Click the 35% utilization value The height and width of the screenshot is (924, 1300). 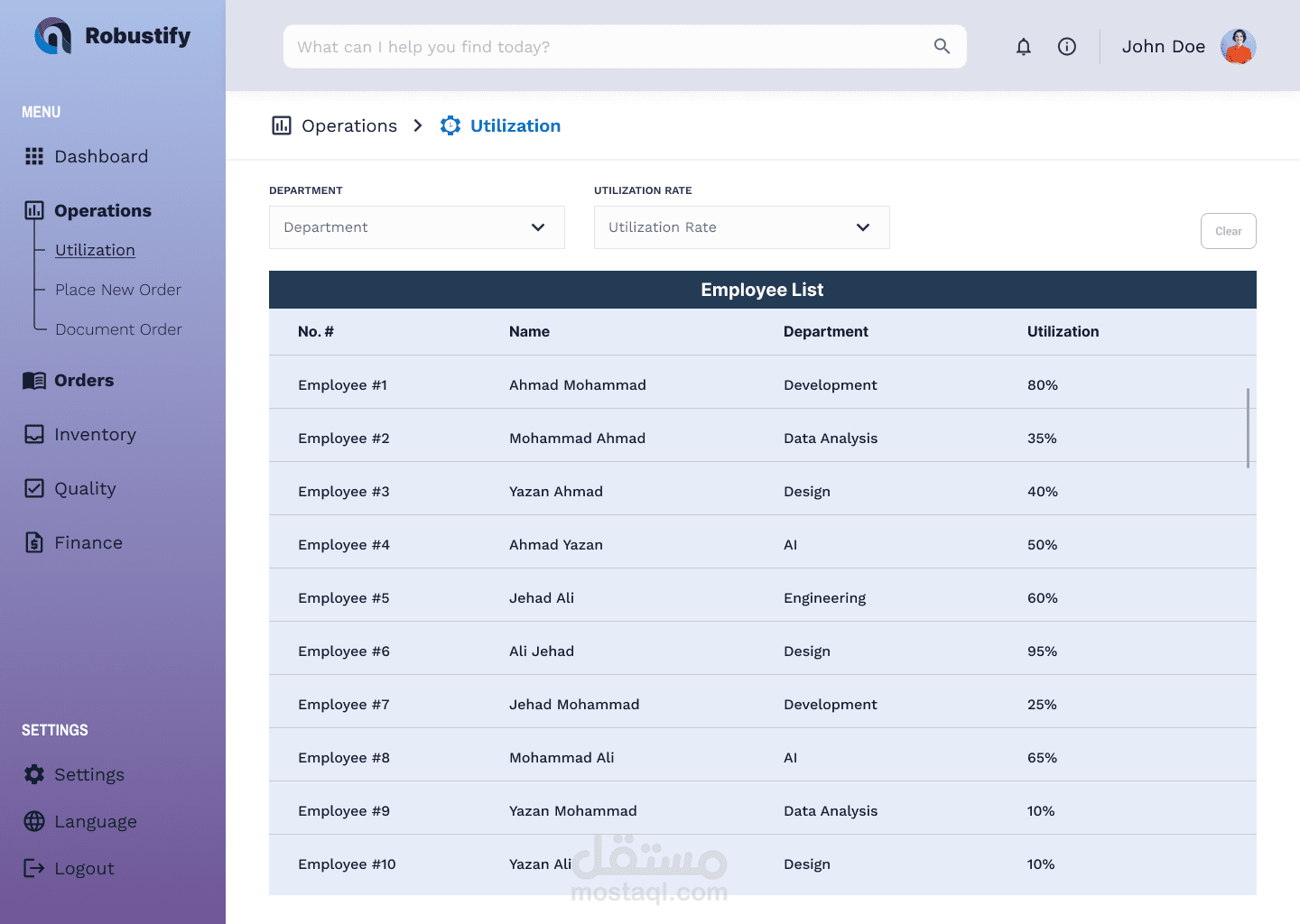(1042, 438)
